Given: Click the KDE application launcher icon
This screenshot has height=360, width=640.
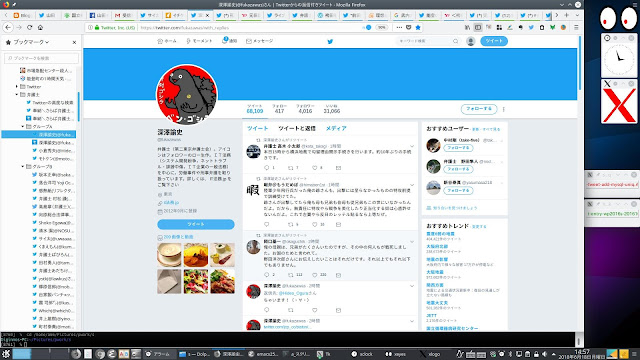Looking at the screenshot, I should click(6, 354).
